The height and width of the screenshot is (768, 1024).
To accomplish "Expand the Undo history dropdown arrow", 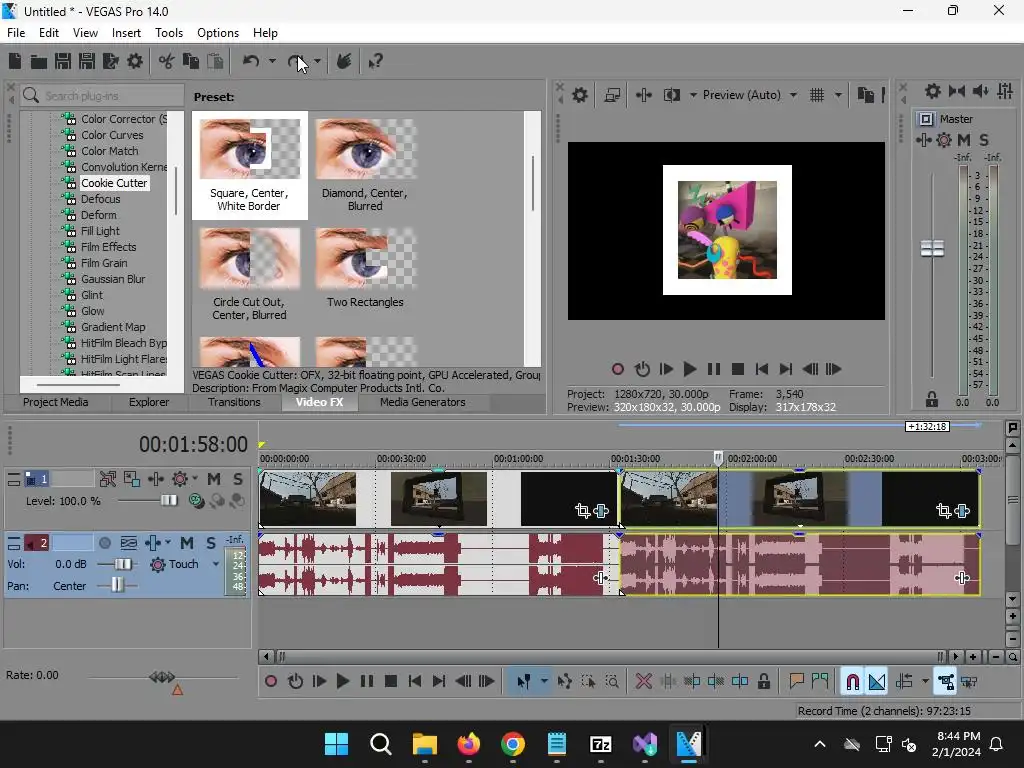I will [272, 61].
